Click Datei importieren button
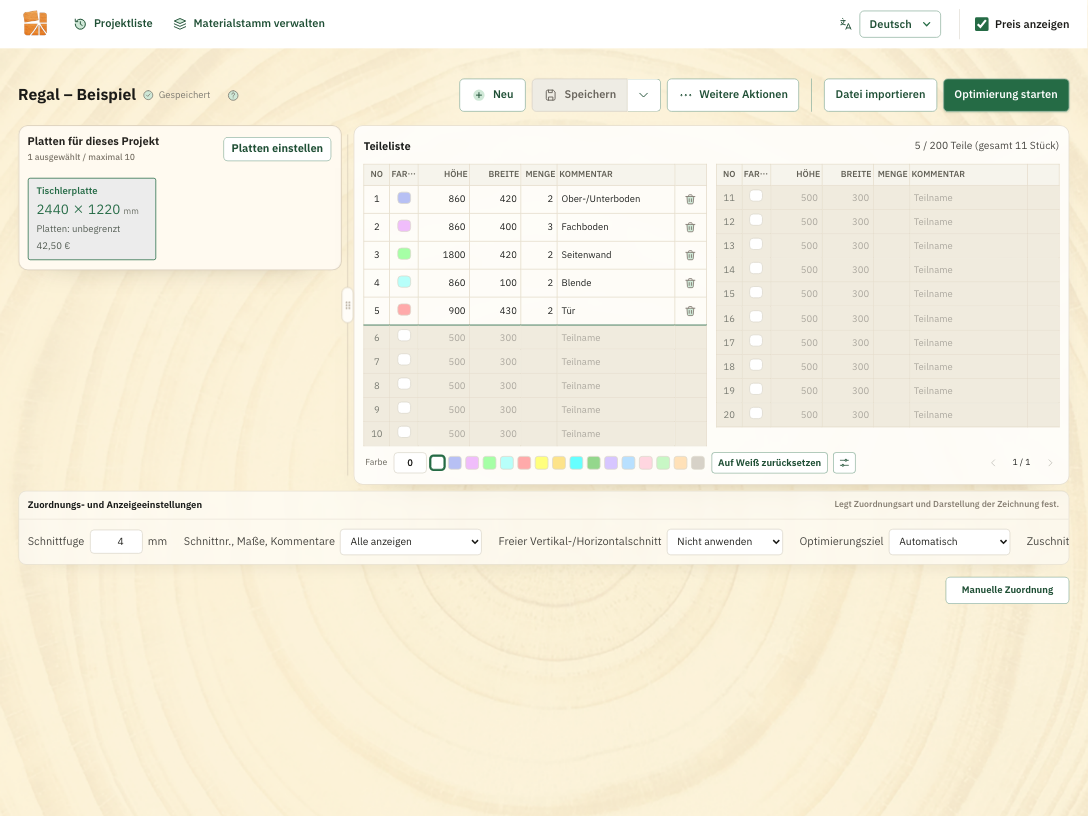This screenshot has height=816, width=1088. click(x=880, y=95)
